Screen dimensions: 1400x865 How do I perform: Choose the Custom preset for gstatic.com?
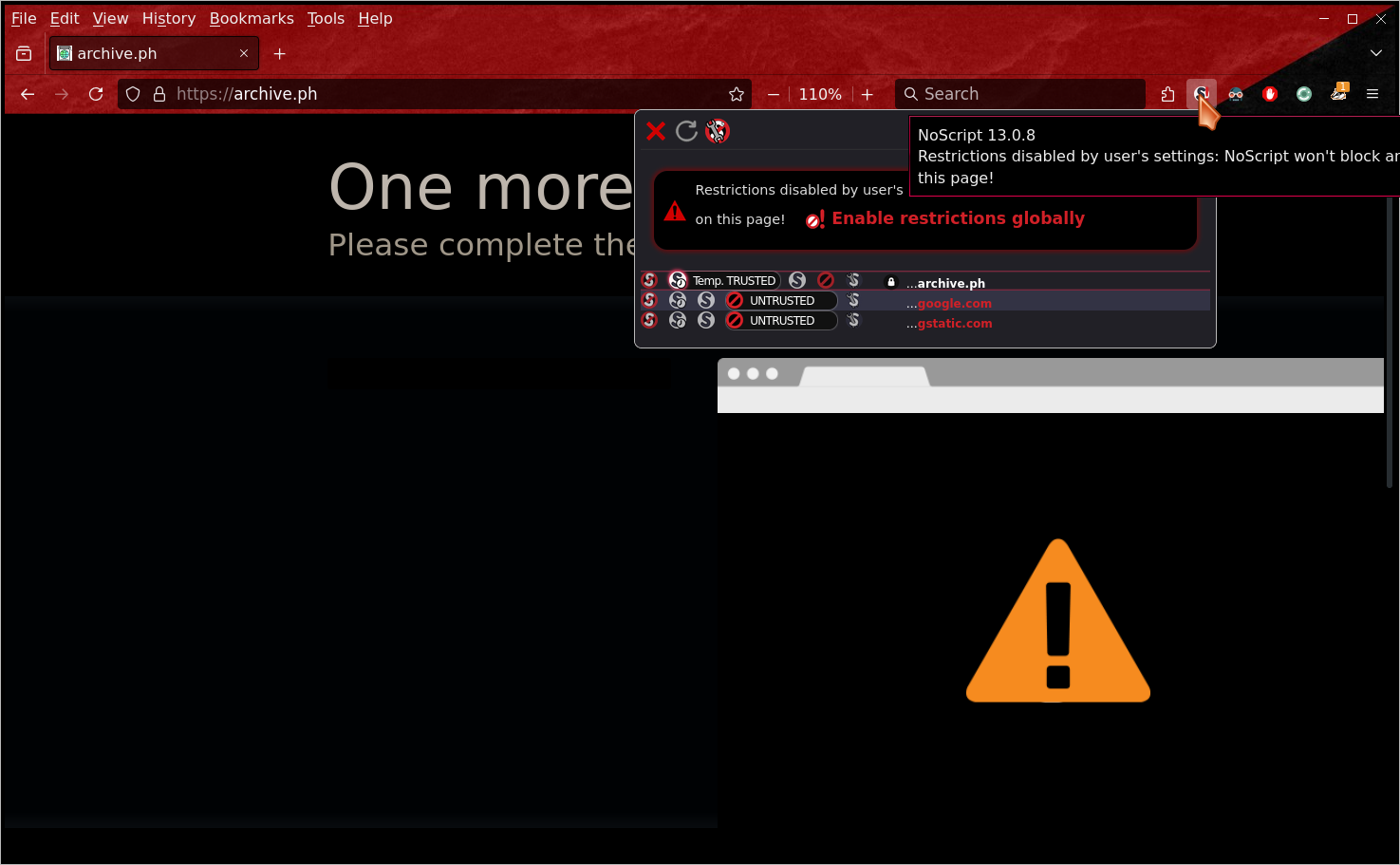tap(853, 320)
